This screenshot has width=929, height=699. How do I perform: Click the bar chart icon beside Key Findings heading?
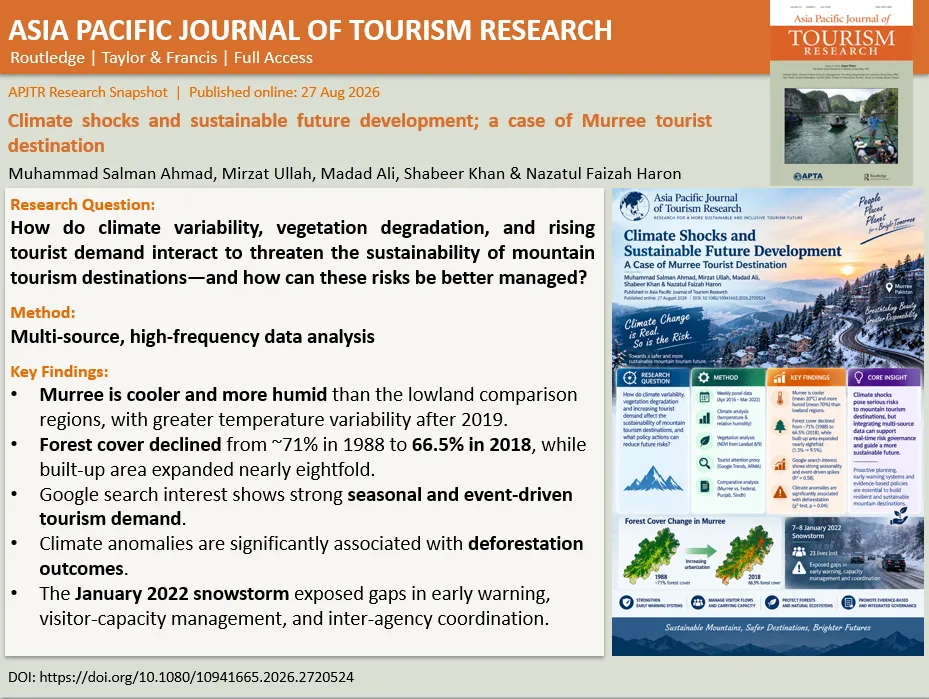[x=779, y=377]
